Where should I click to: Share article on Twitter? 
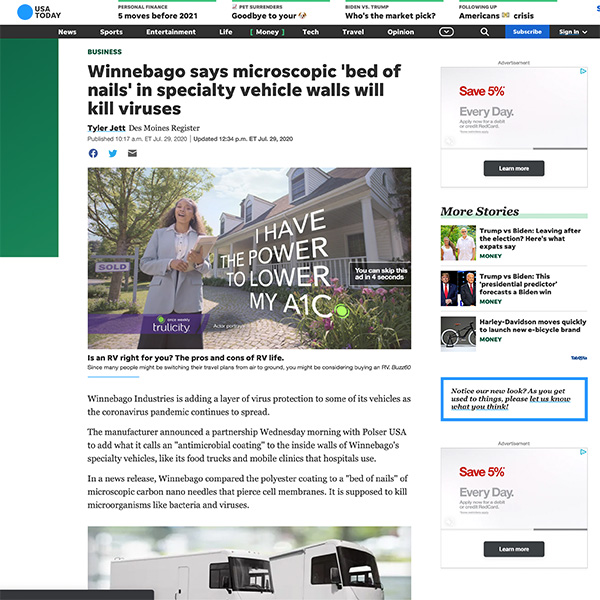click(112, 153)
